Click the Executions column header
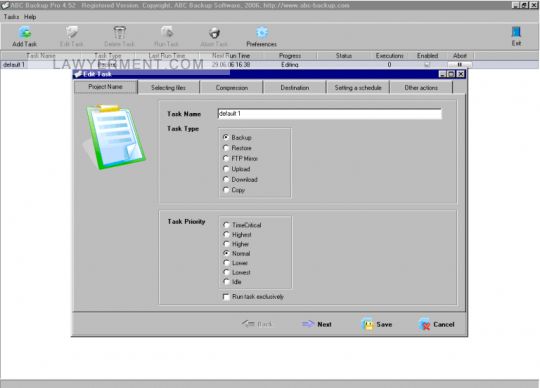The width and height of the screenshot is (540, 388). click(x=390, y=55)
